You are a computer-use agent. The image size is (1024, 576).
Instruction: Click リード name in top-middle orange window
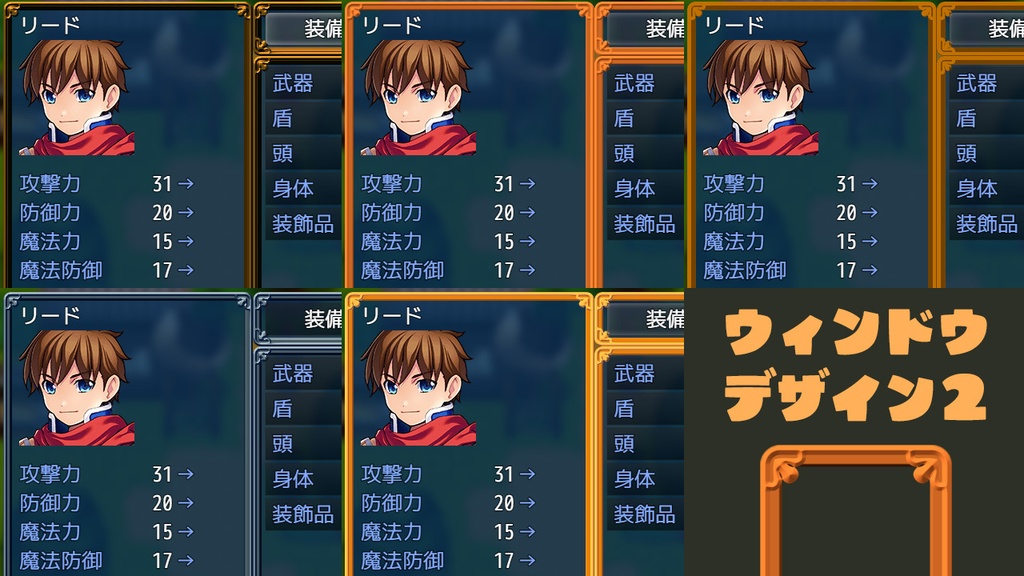[392, 25]
